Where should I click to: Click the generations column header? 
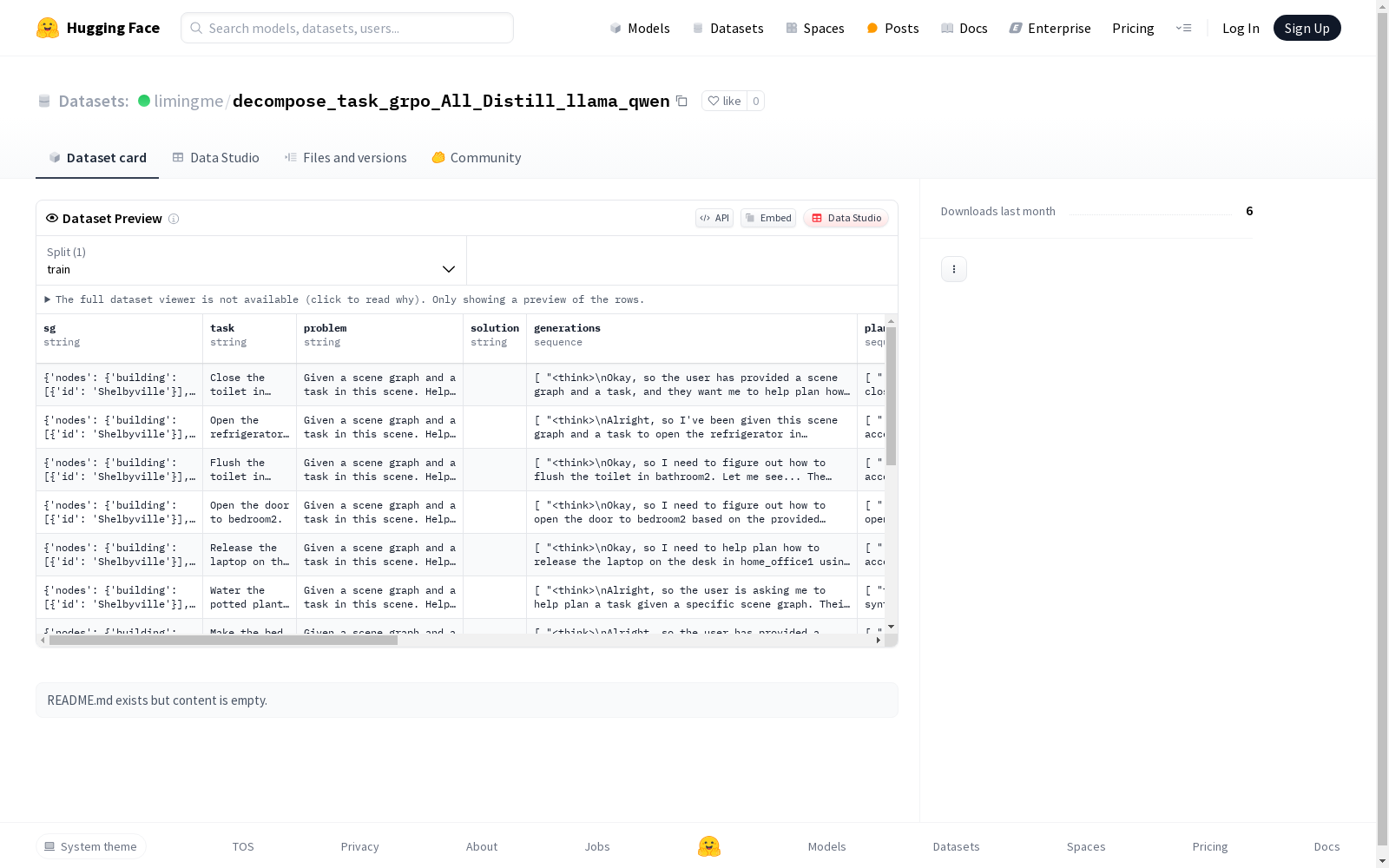pos(692,339)
